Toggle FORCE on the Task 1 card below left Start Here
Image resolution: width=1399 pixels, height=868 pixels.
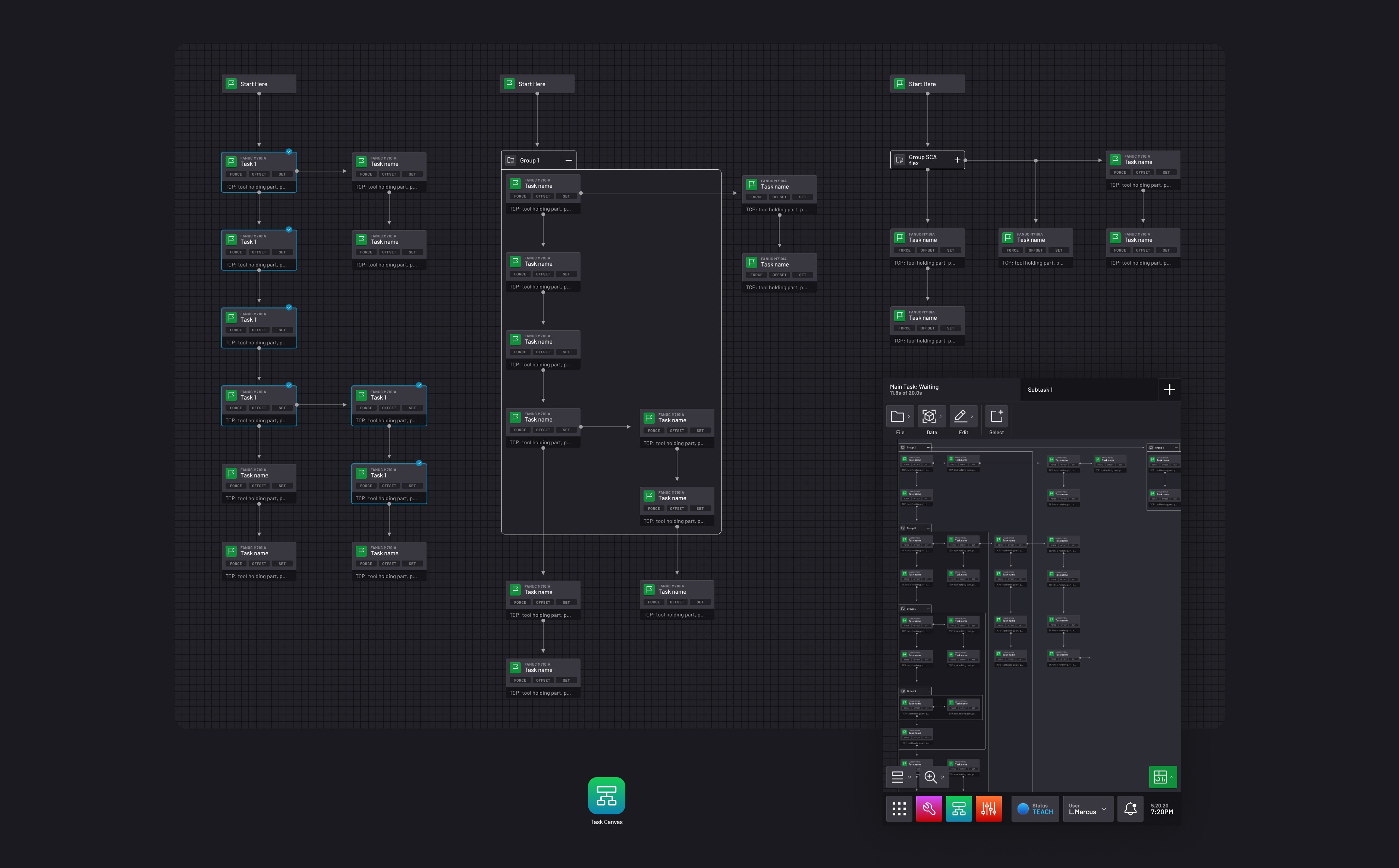point(236,174)
